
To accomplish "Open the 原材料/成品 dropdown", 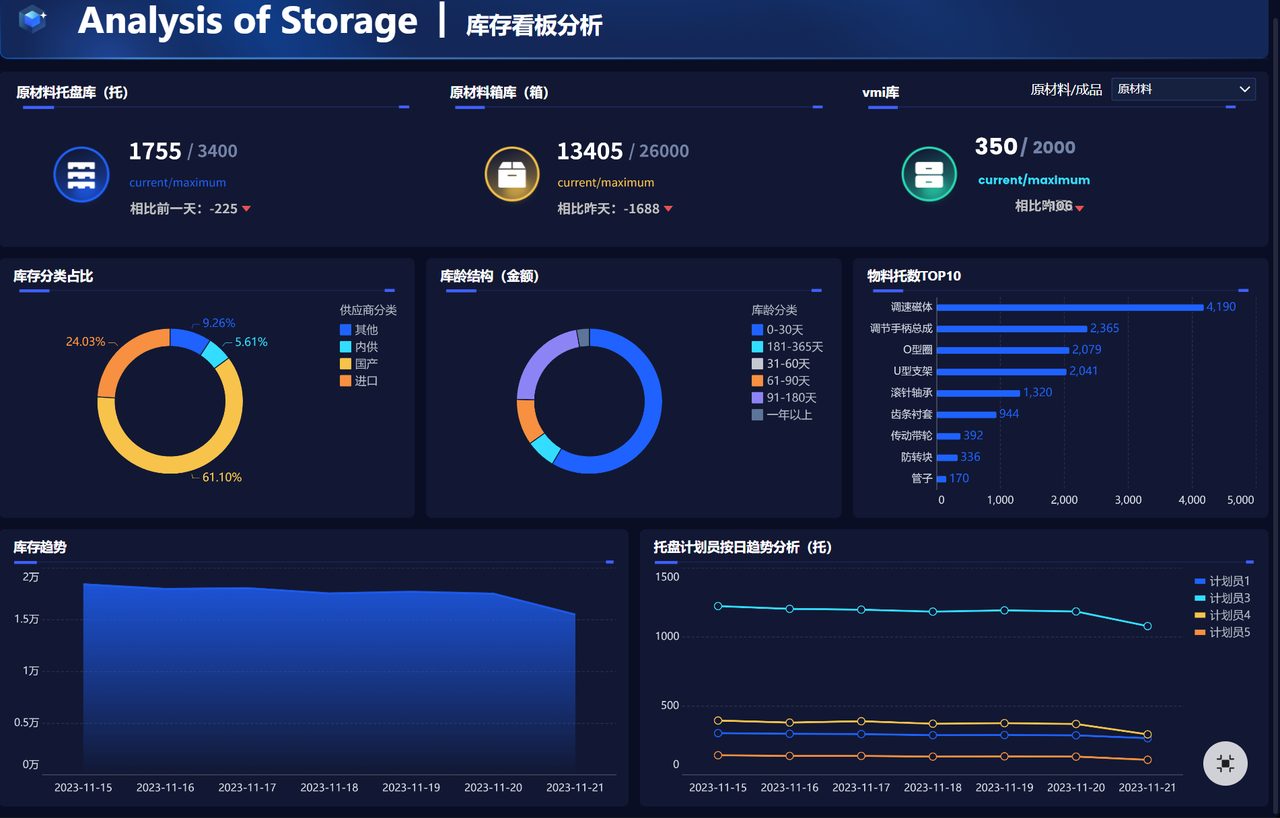I will (x=1183, y=89).
